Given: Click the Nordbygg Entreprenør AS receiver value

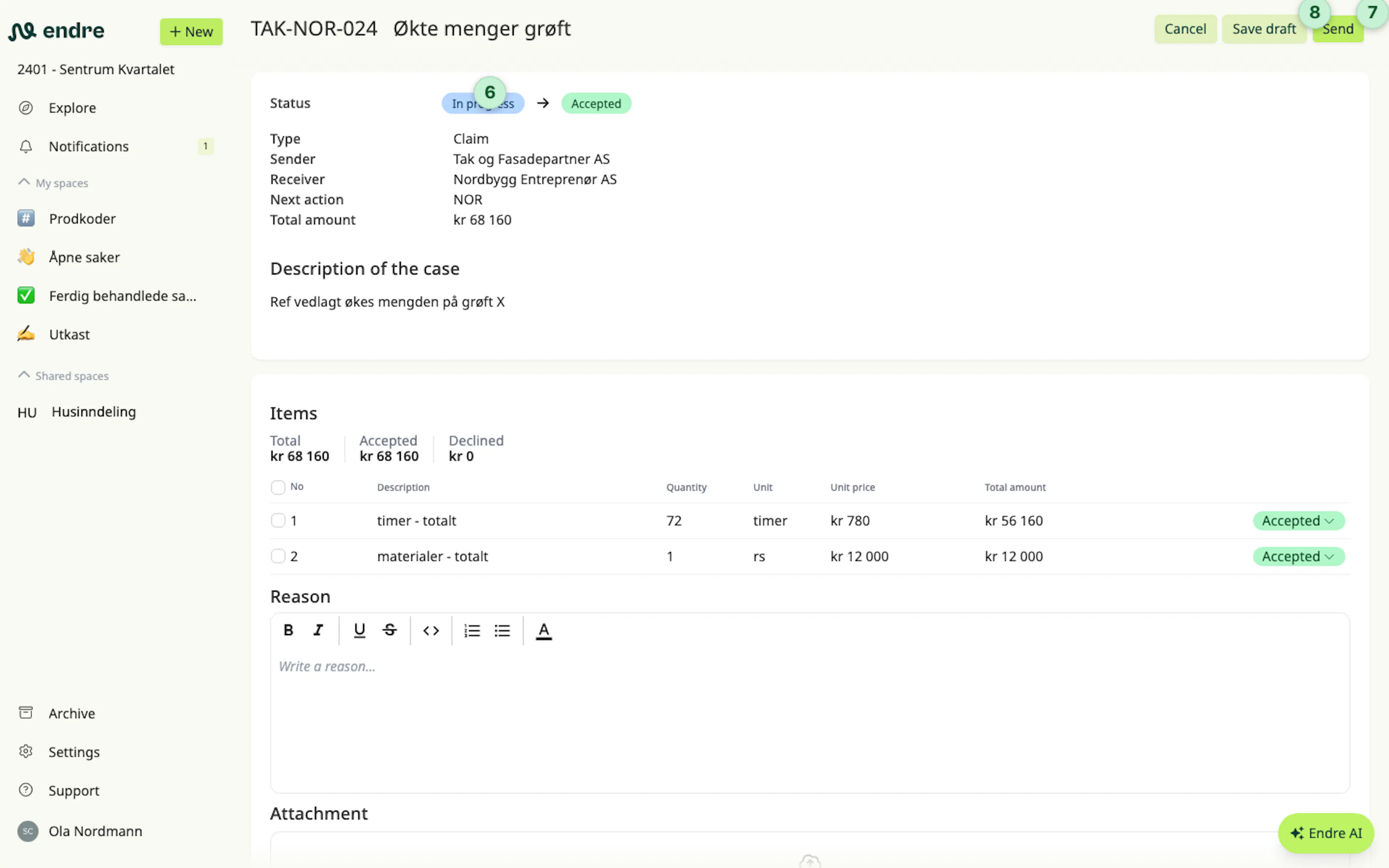Looking at the screenshot, I should pos(535,179).
